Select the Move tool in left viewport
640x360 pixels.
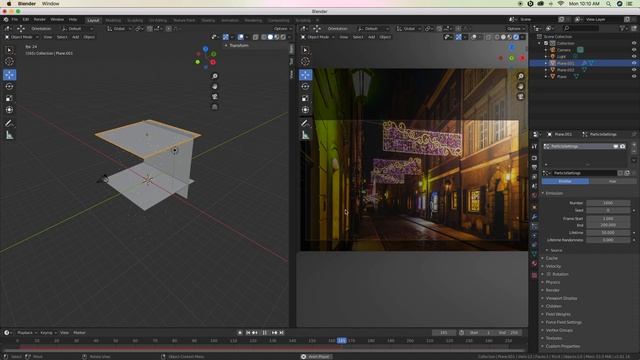coord(9,75)
